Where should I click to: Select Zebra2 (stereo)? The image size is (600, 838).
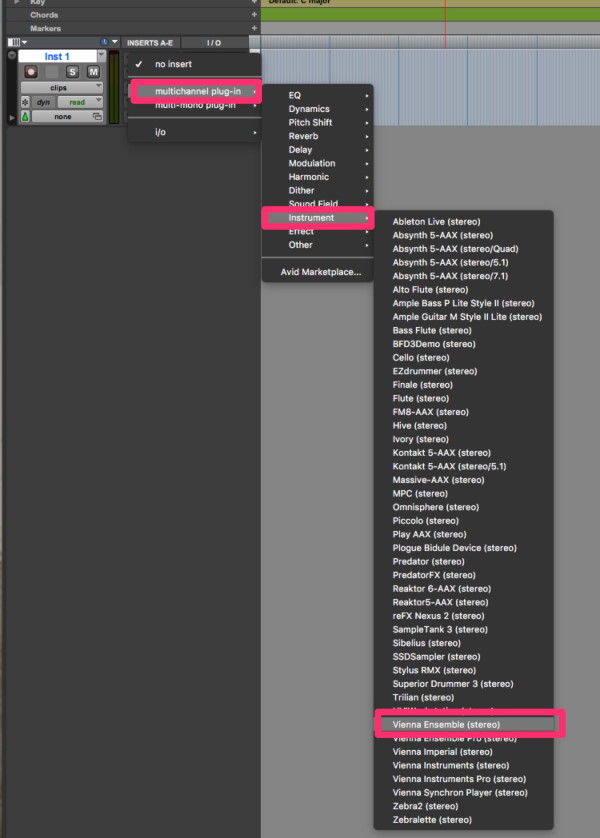coord(463,806)
